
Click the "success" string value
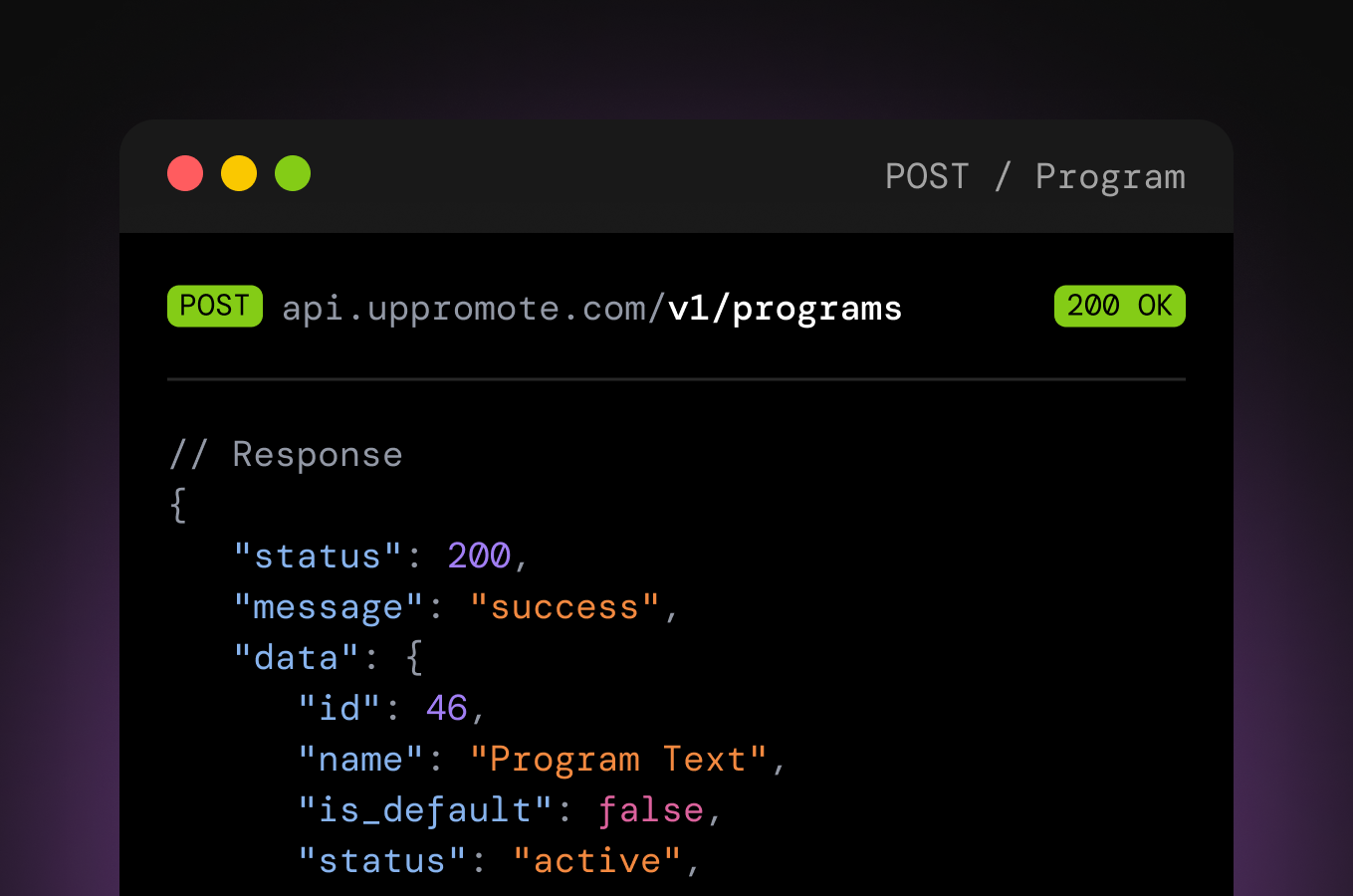pyautogui.click(x=564, y=607)
